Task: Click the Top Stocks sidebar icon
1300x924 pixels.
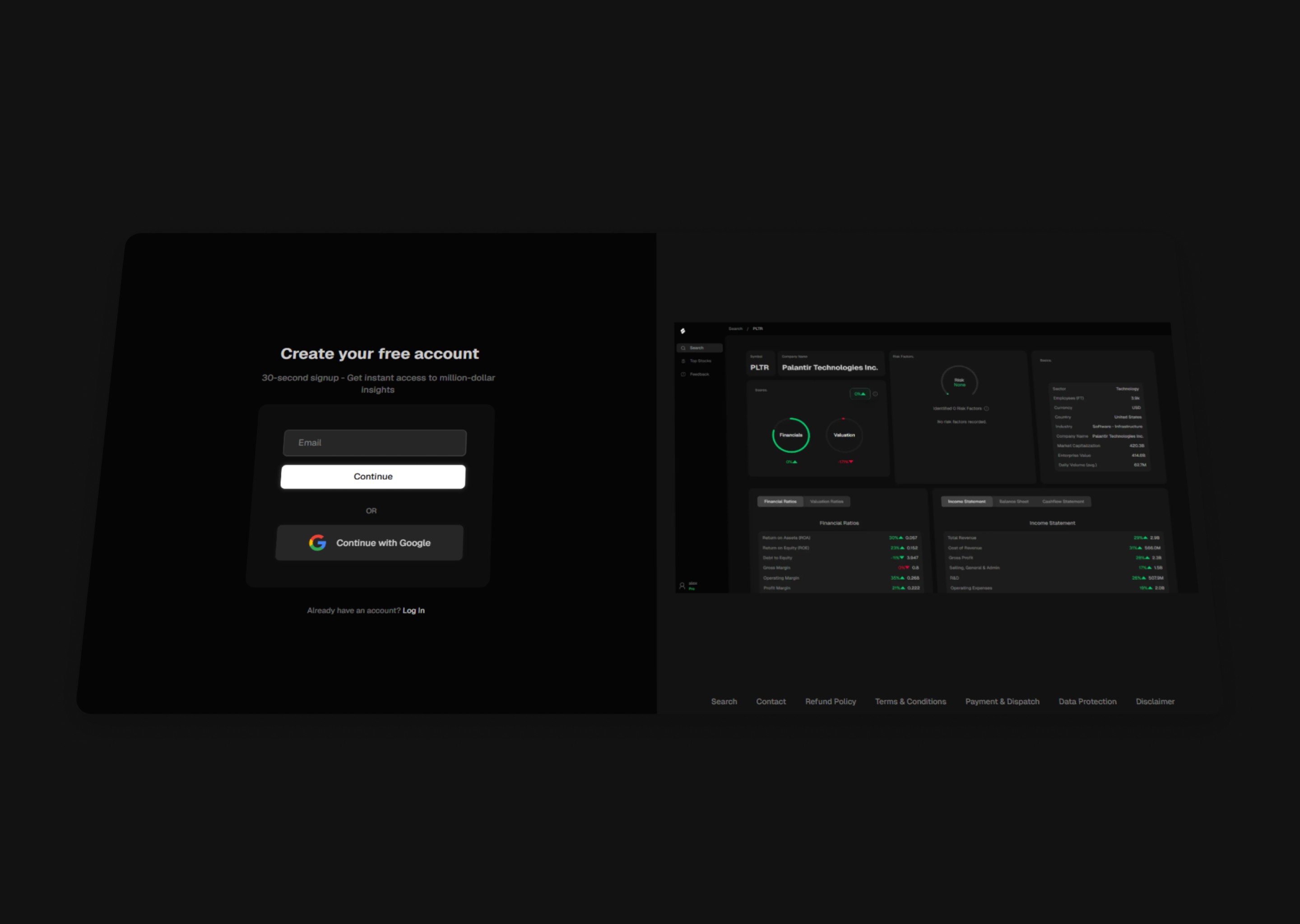Action: (x=683, y=361)
